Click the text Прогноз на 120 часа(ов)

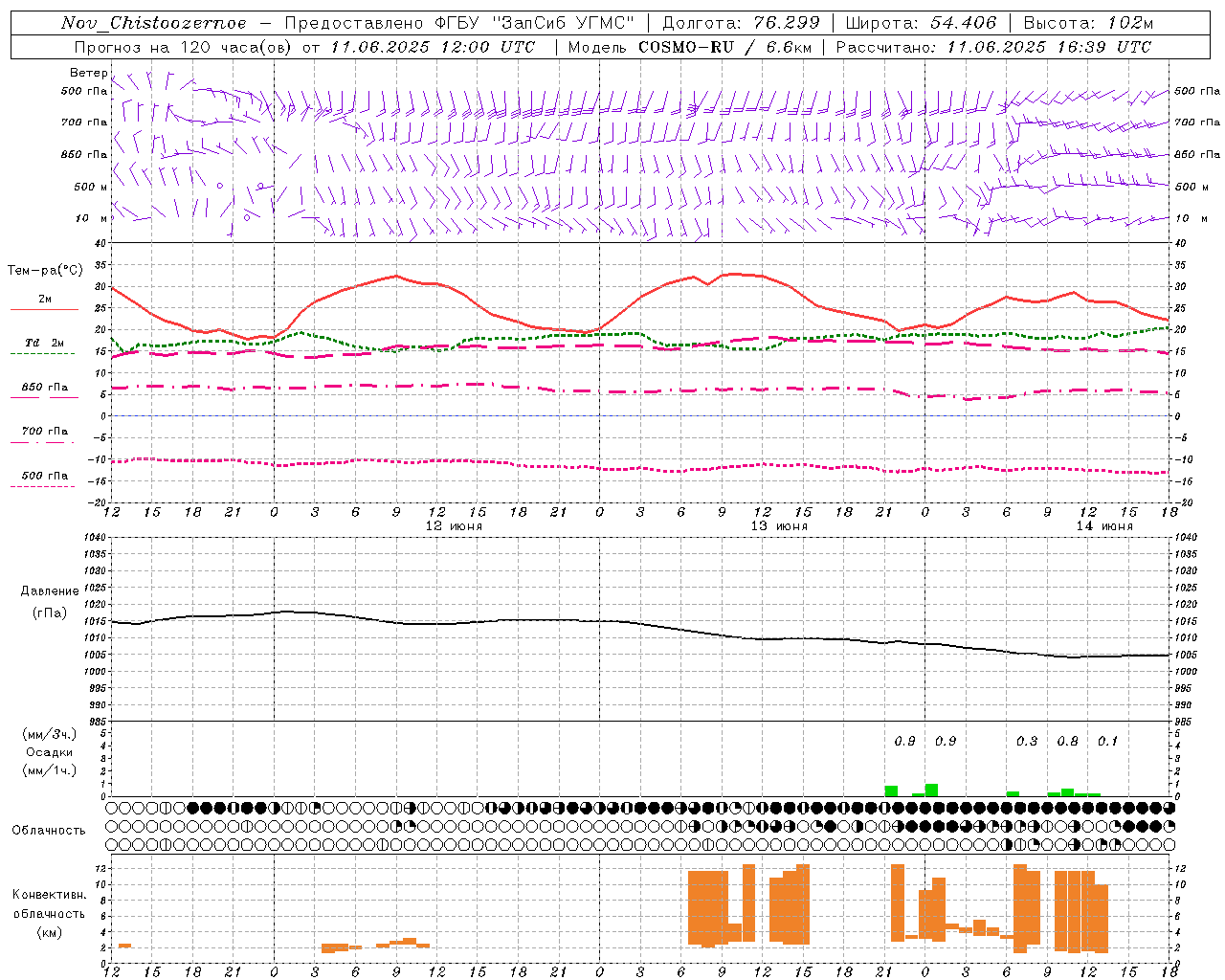tap(184, 47)
